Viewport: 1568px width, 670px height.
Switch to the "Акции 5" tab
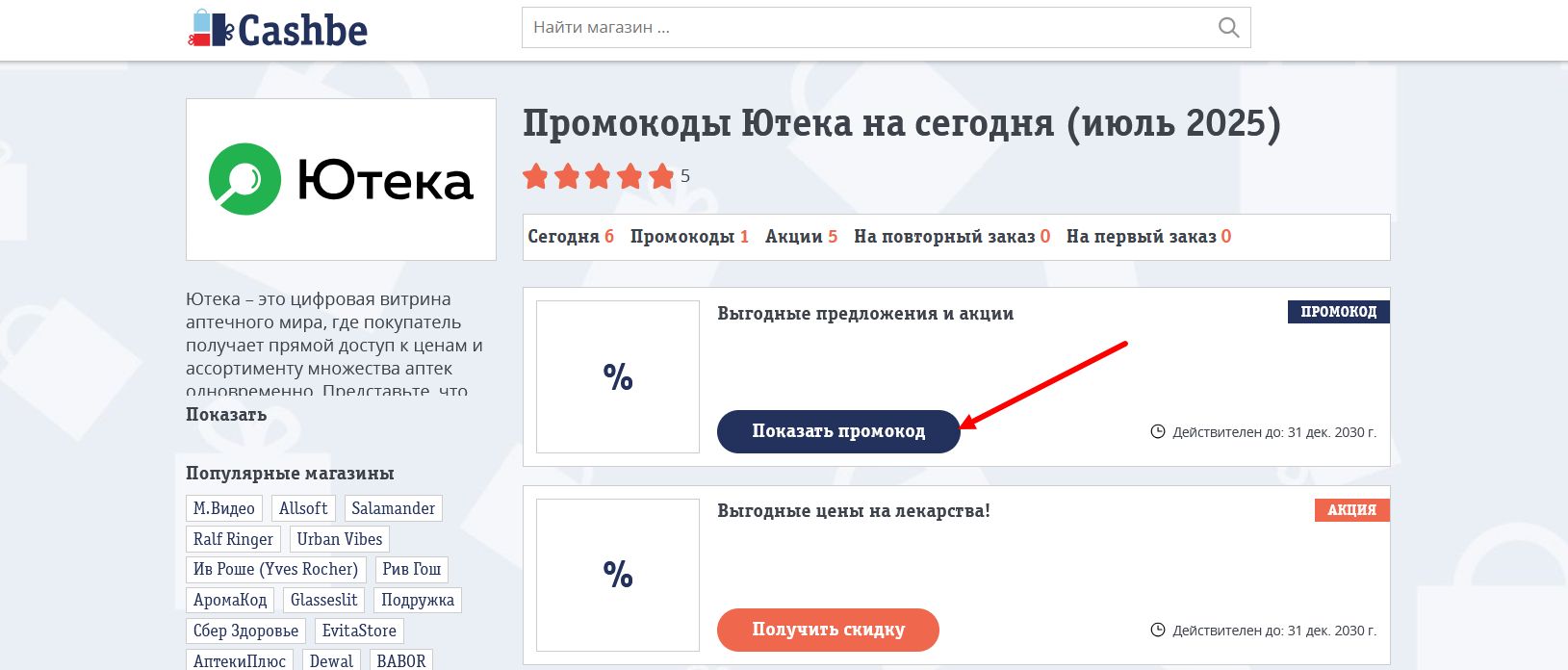coord(801,237)
